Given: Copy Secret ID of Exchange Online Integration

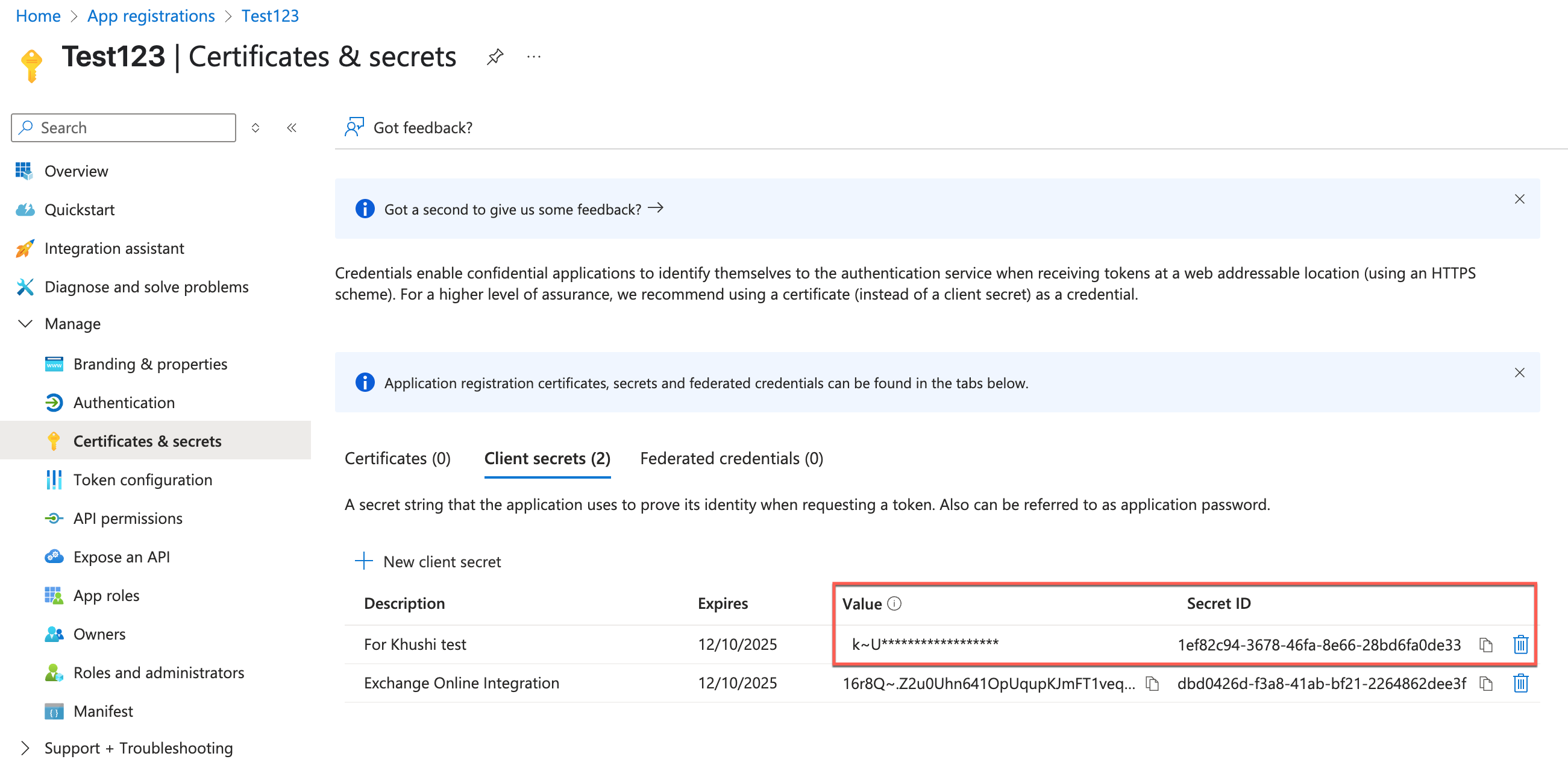Looking at the screenshot, I should [x=1486, y=684].
